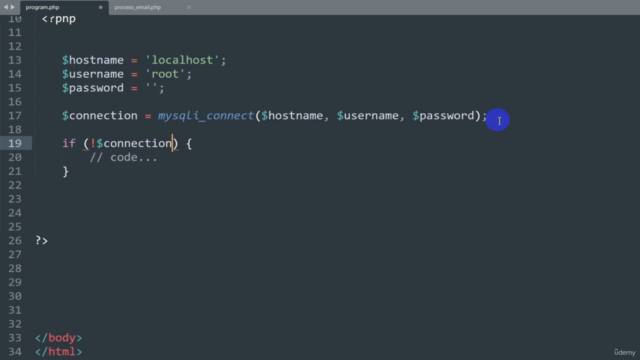Click the mysqli_connect function name

[x=206, y=116]
